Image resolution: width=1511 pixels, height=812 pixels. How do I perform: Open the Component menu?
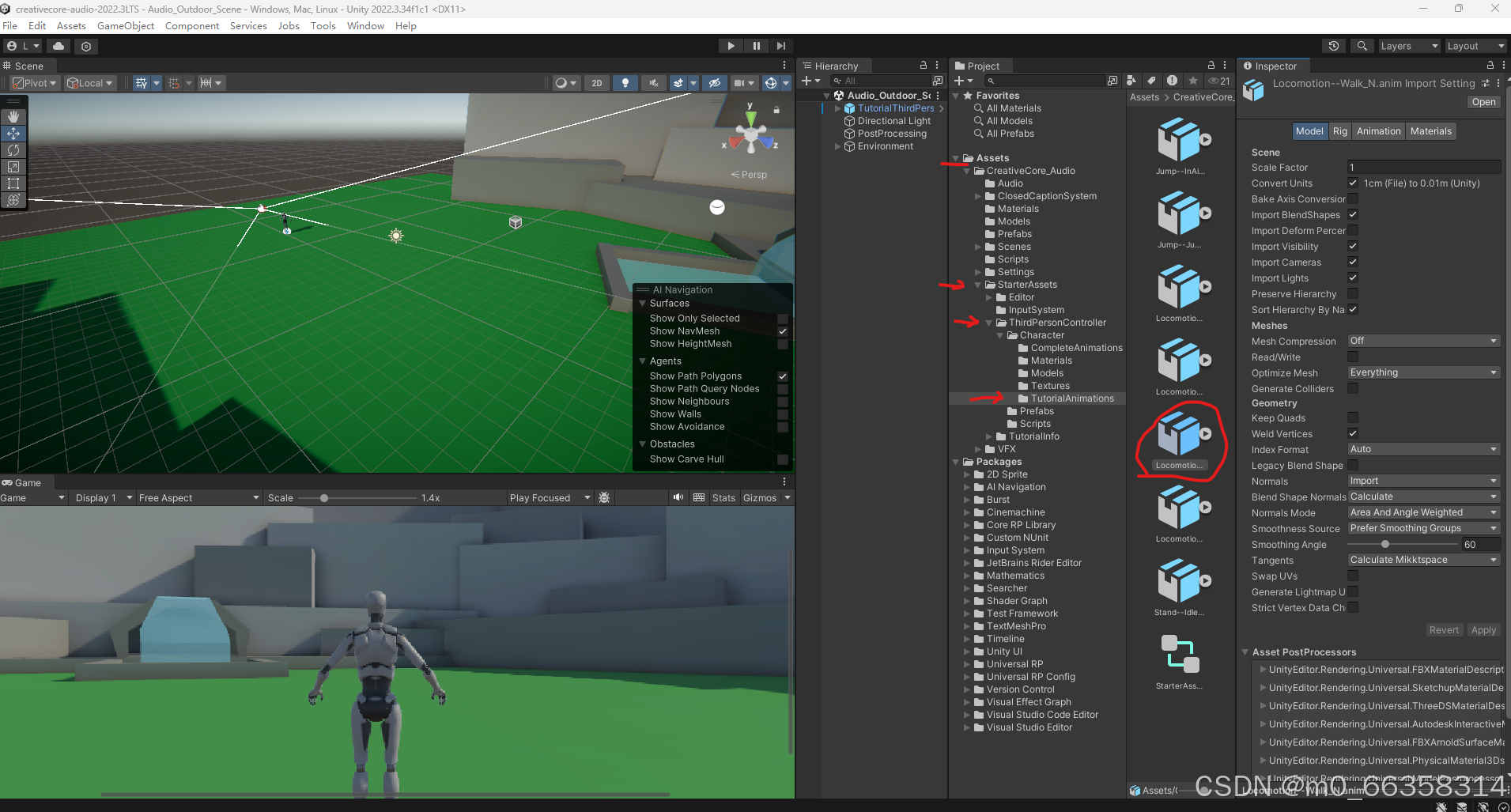pyautogui.click(x=192, y=25)
